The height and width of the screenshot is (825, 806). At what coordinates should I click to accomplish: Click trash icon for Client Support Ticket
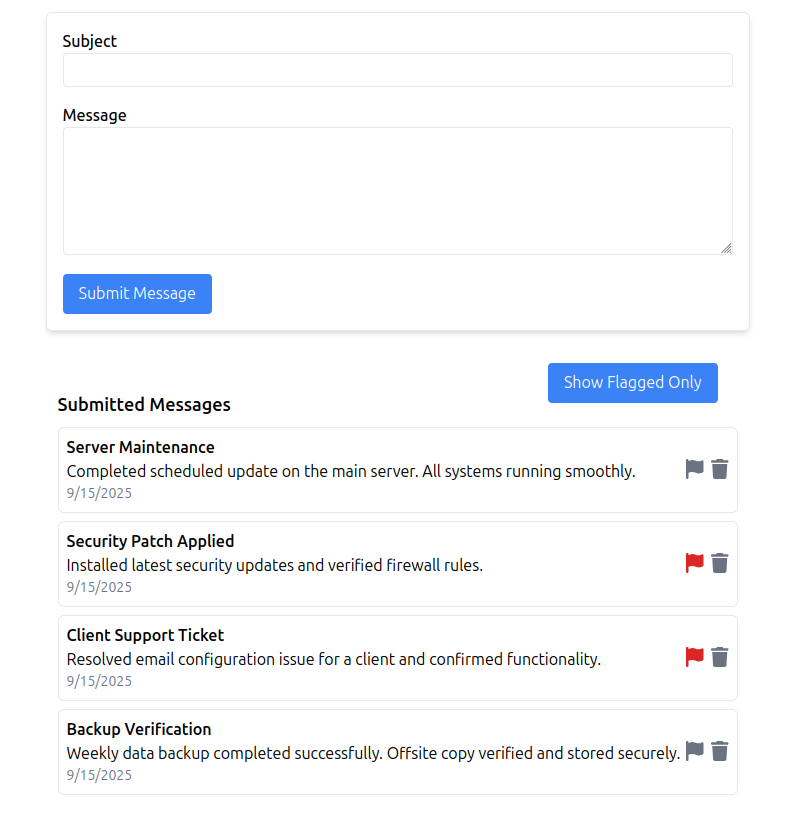click(720, 657)
